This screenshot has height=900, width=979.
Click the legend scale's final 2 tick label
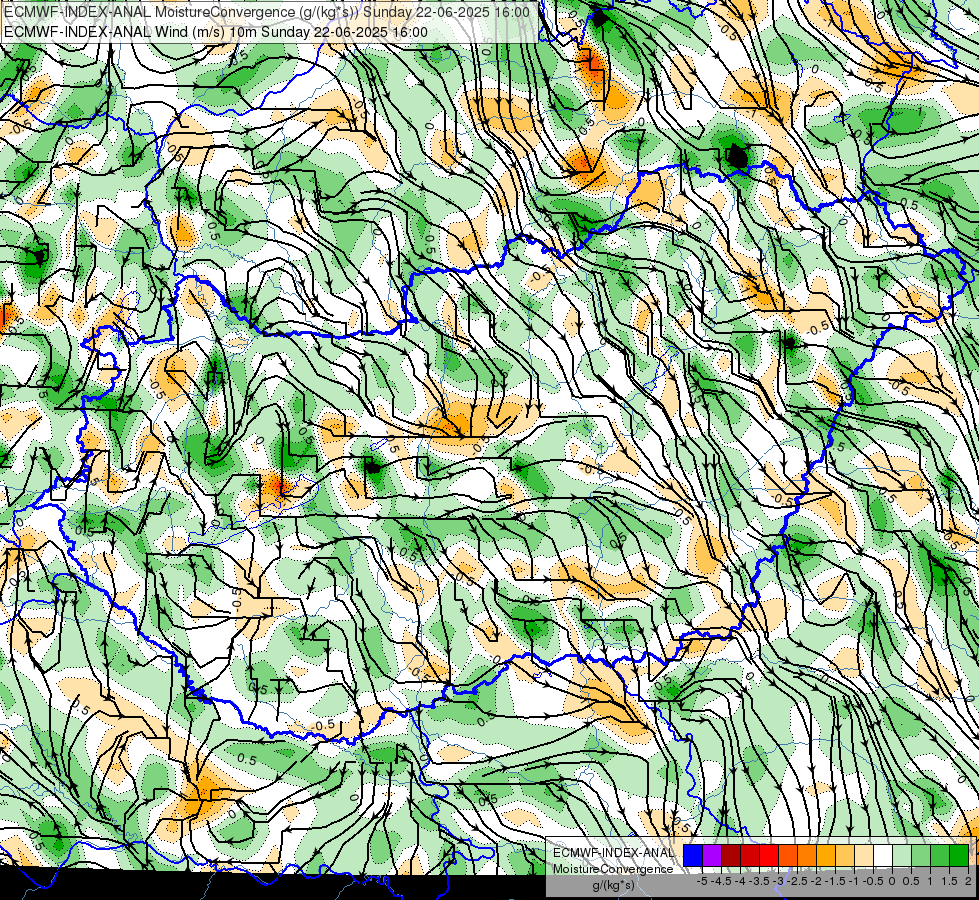click(968, 881)
